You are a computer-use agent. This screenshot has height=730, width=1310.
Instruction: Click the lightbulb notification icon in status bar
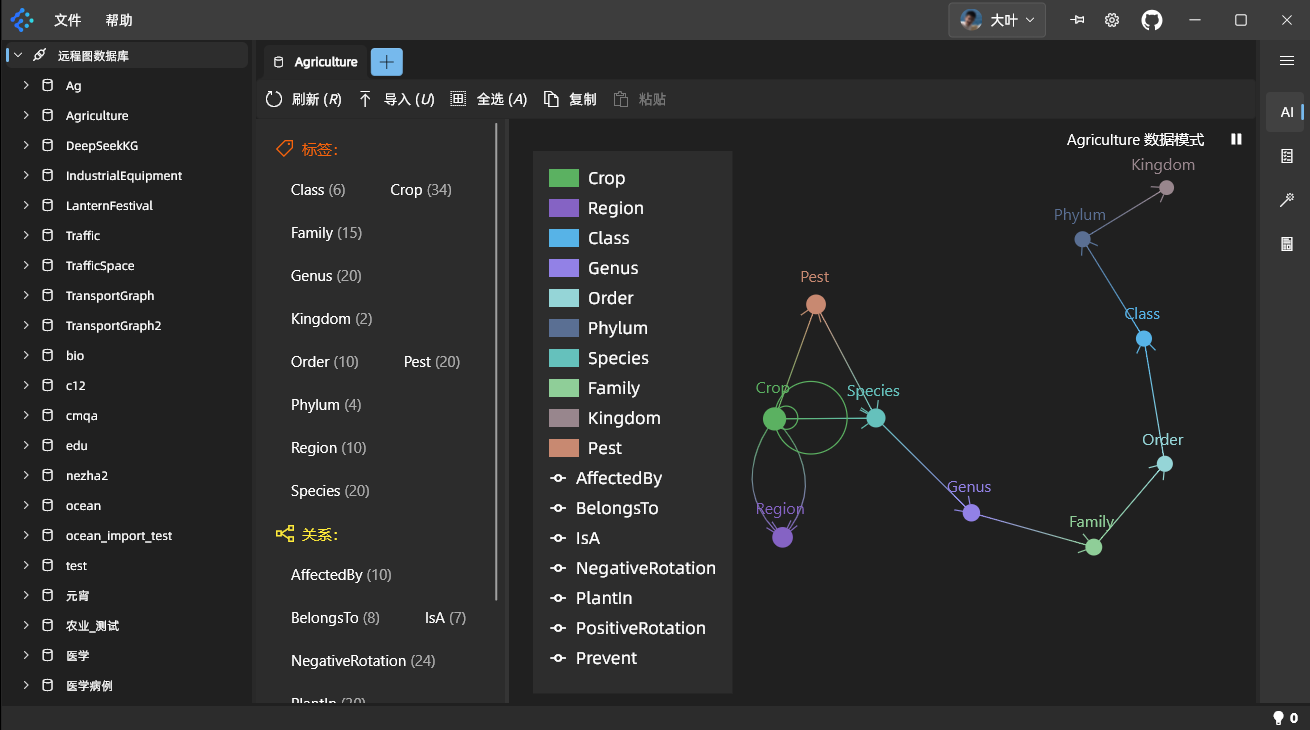pos(1278,718)
